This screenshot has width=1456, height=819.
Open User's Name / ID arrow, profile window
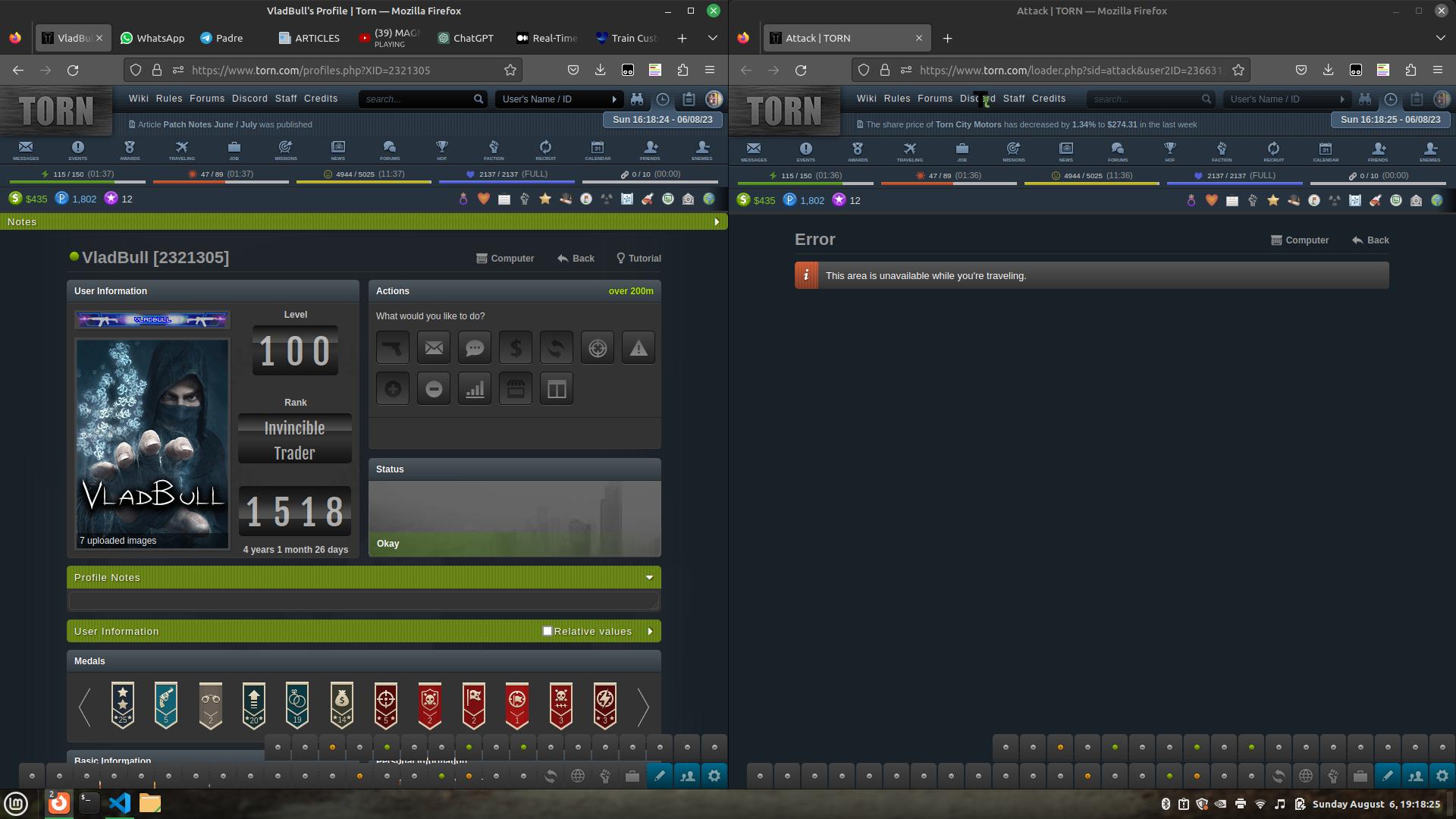coord(614,99)
